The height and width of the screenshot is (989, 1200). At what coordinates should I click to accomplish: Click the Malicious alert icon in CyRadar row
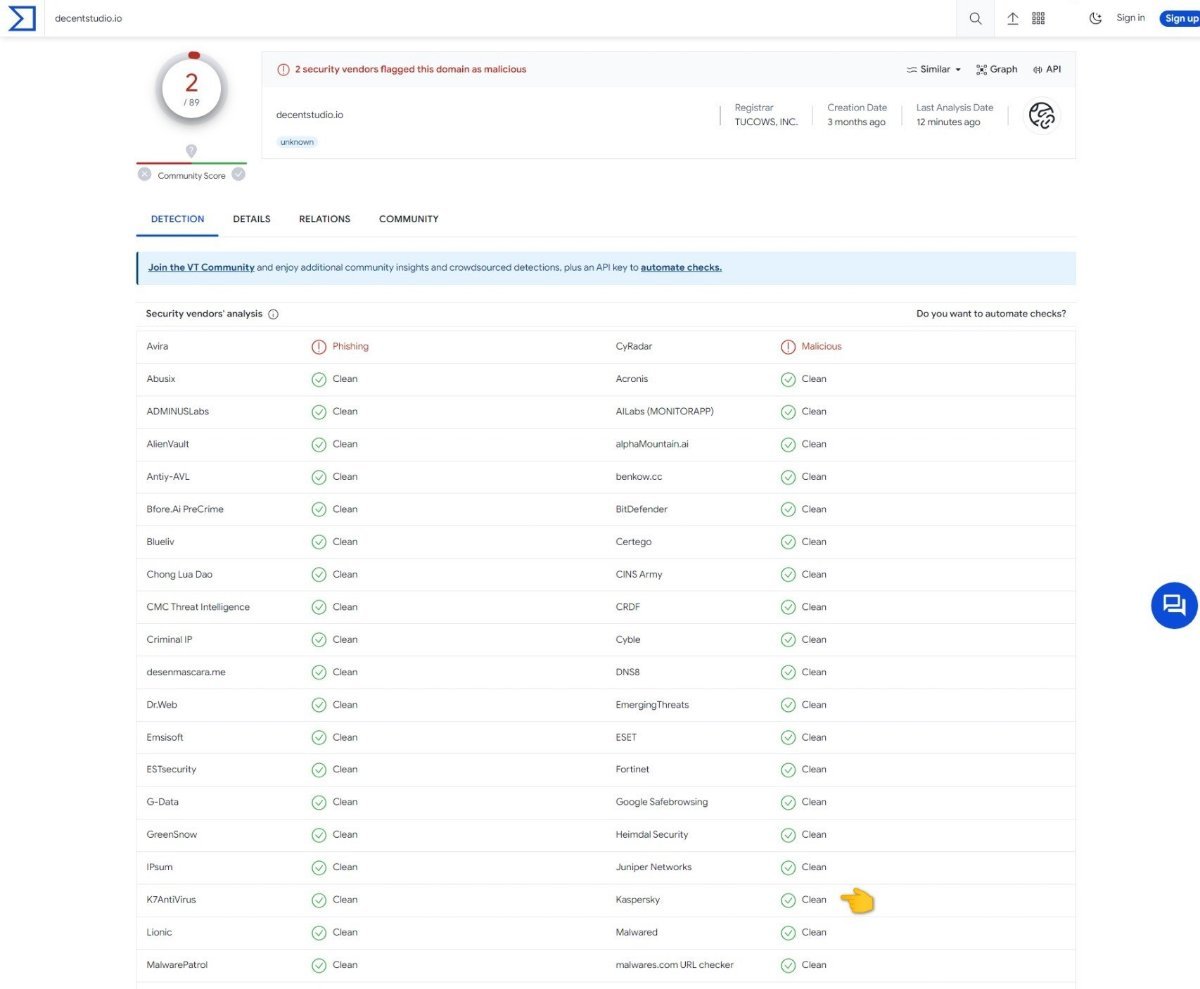coord(788,347)
